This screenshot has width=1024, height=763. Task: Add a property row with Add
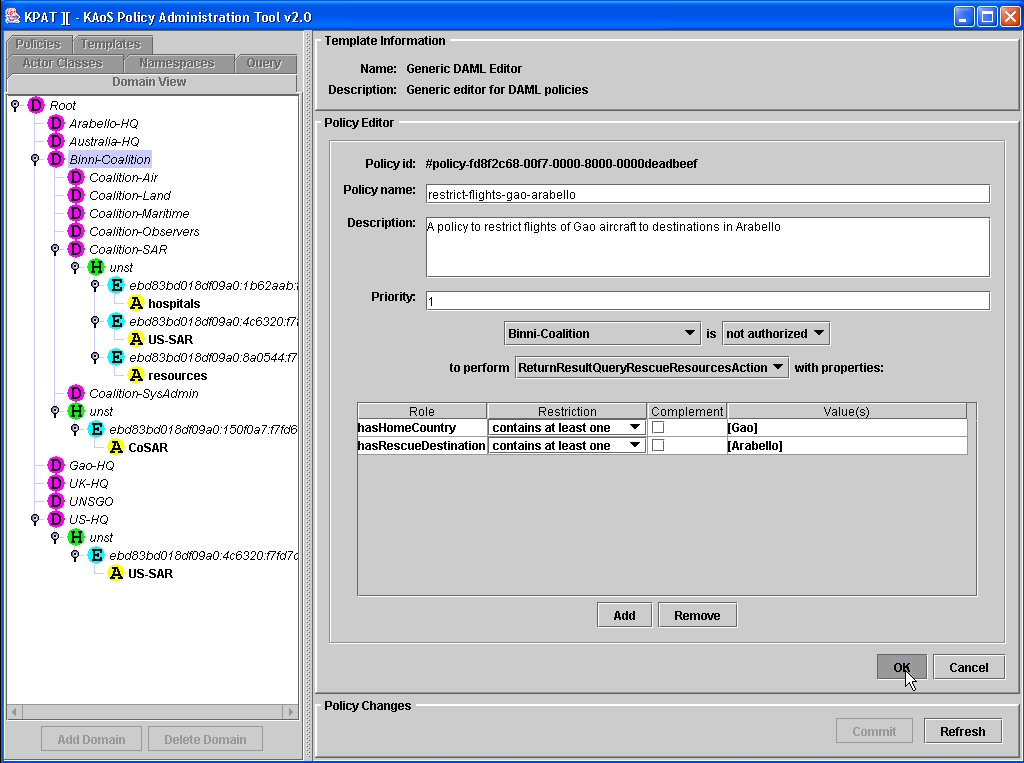pyautogui.click(x=624, y=615)
